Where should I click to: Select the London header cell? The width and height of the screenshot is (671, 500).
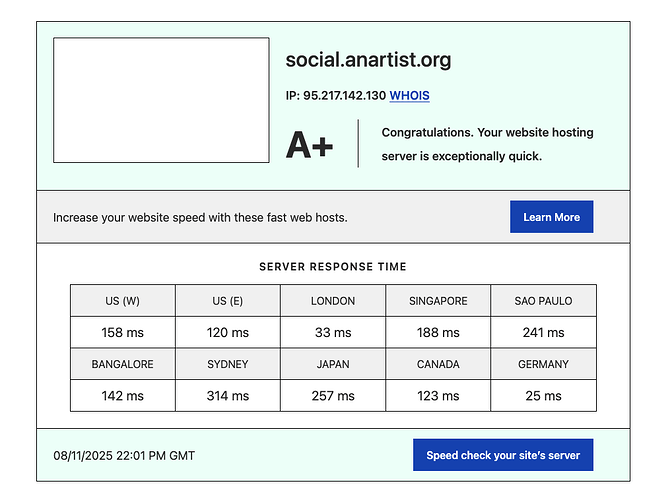pos(333,301)
